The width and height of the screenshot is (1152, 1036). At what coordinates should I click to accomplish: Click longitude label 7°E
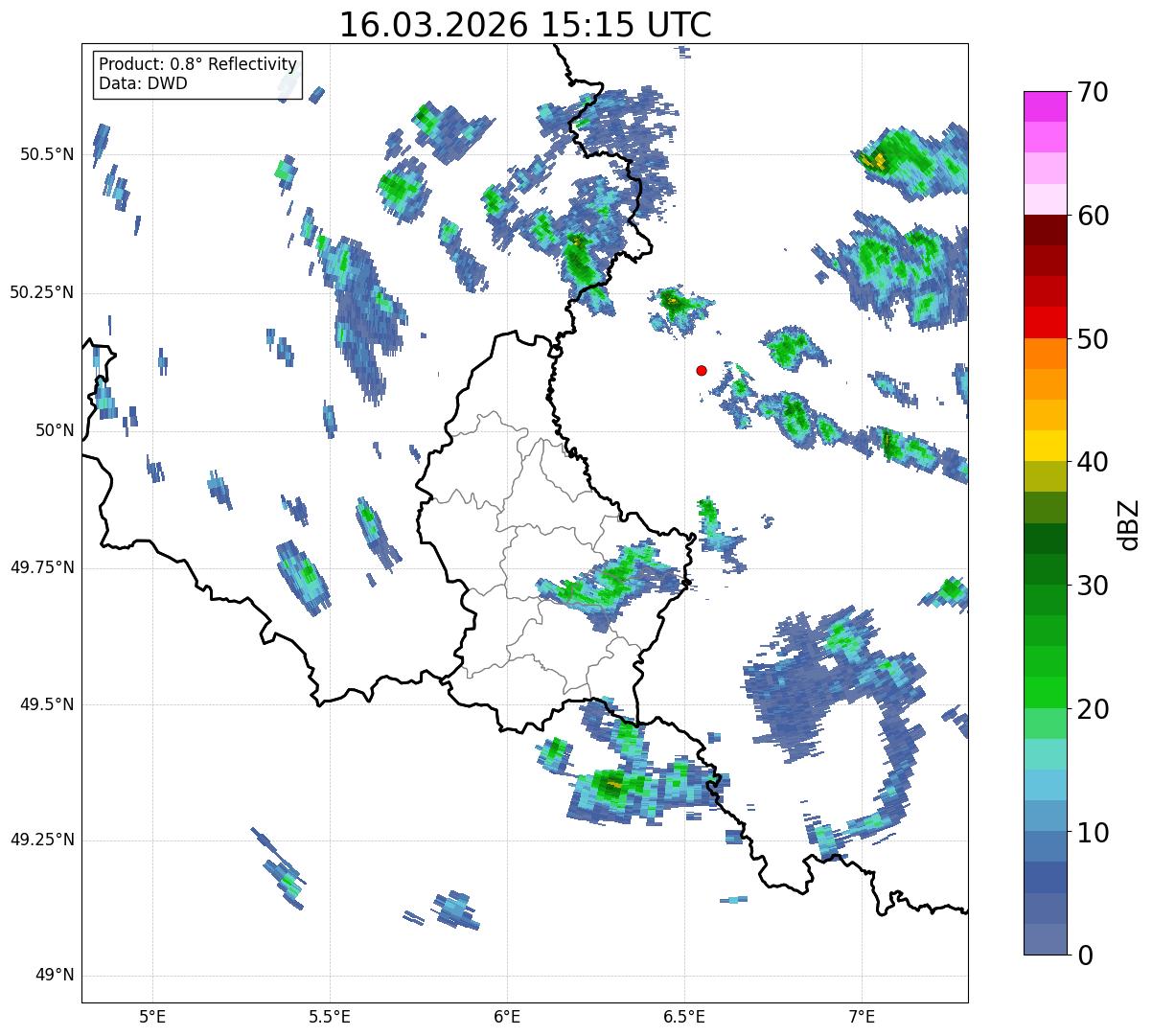862,1016
